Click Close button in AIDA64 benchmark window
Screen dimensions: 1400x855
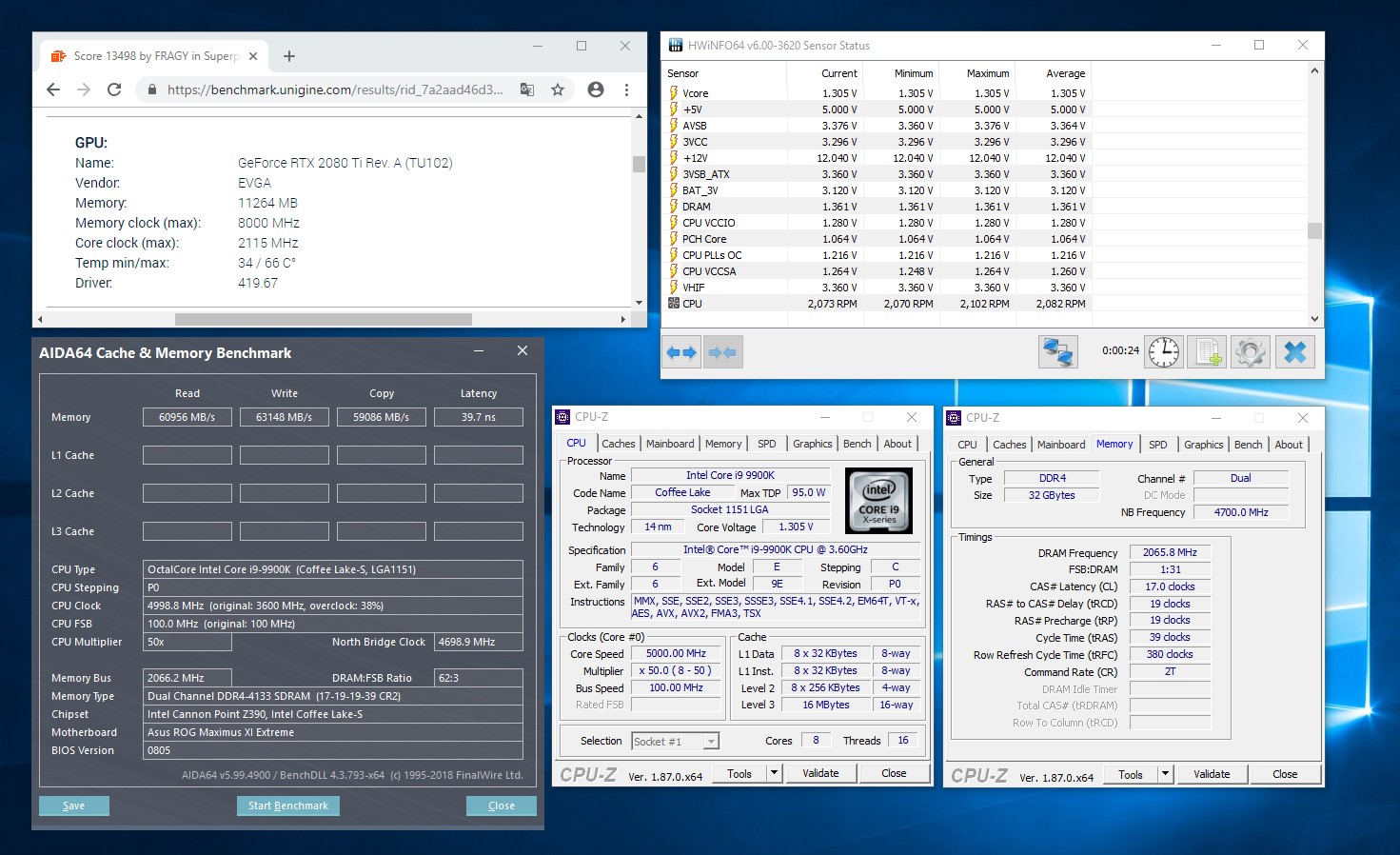click(x=502, y=805)
